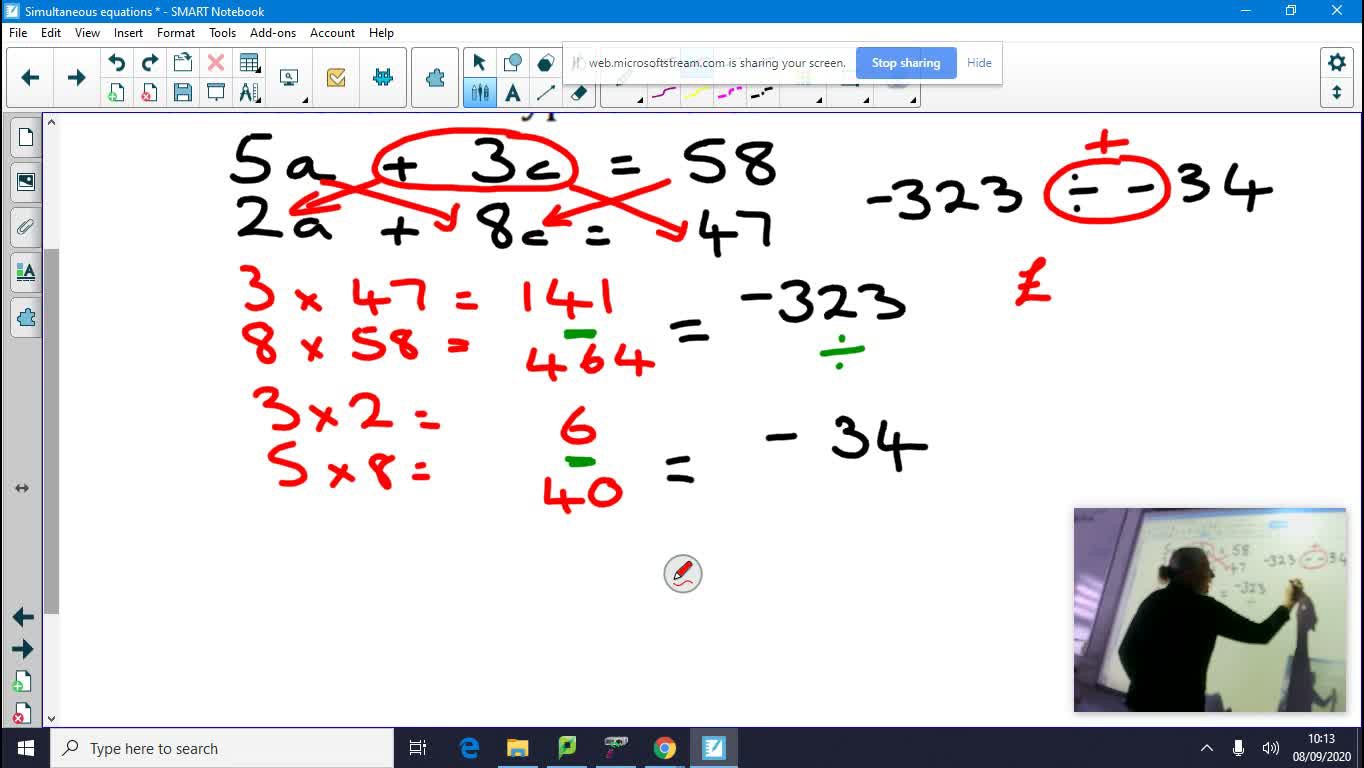The image size is (1364, 768).
Task: Select the Text tool
Action: (x=513, y=92)
